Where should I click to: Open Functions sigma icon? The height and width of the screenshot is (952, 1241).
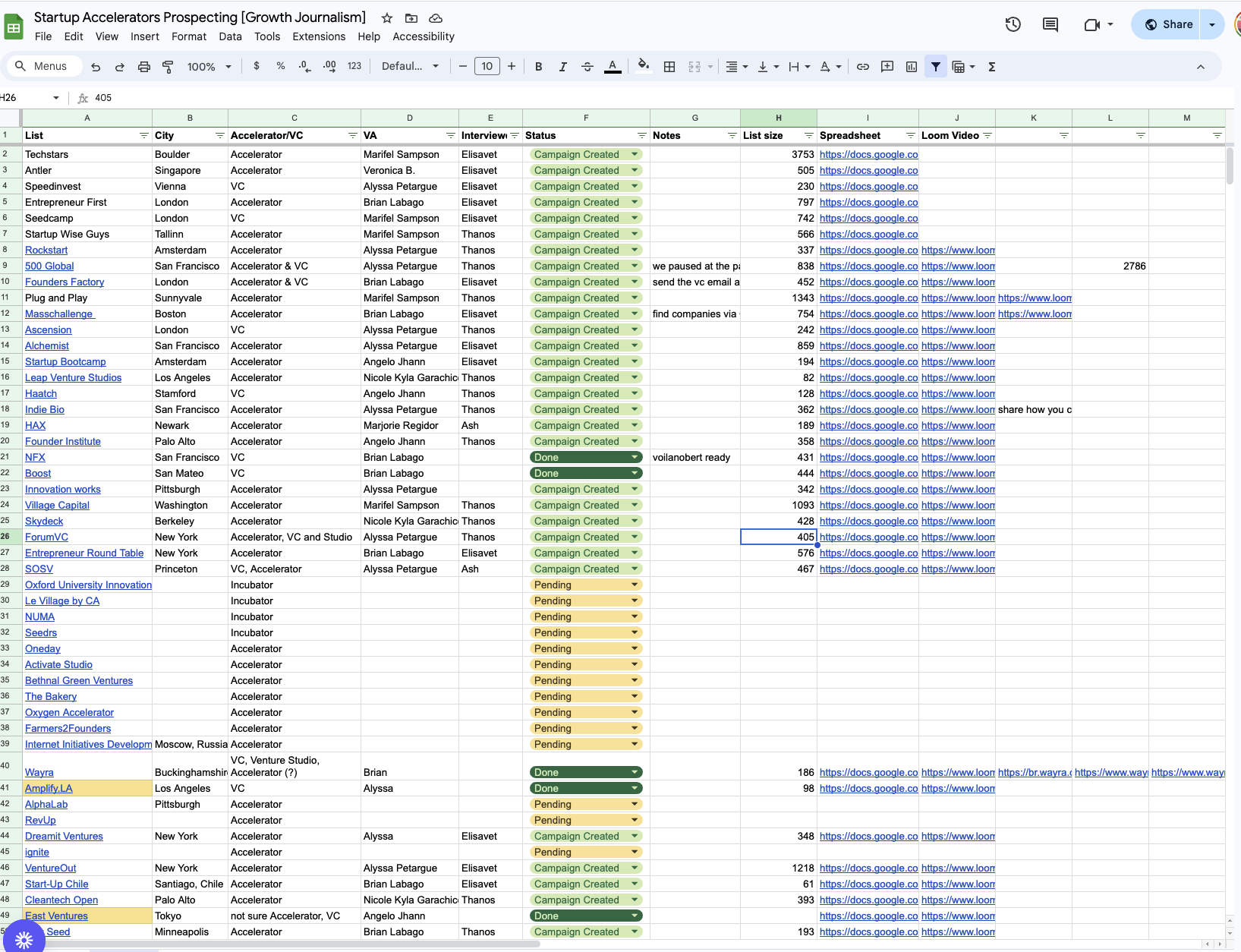(992, 67)
